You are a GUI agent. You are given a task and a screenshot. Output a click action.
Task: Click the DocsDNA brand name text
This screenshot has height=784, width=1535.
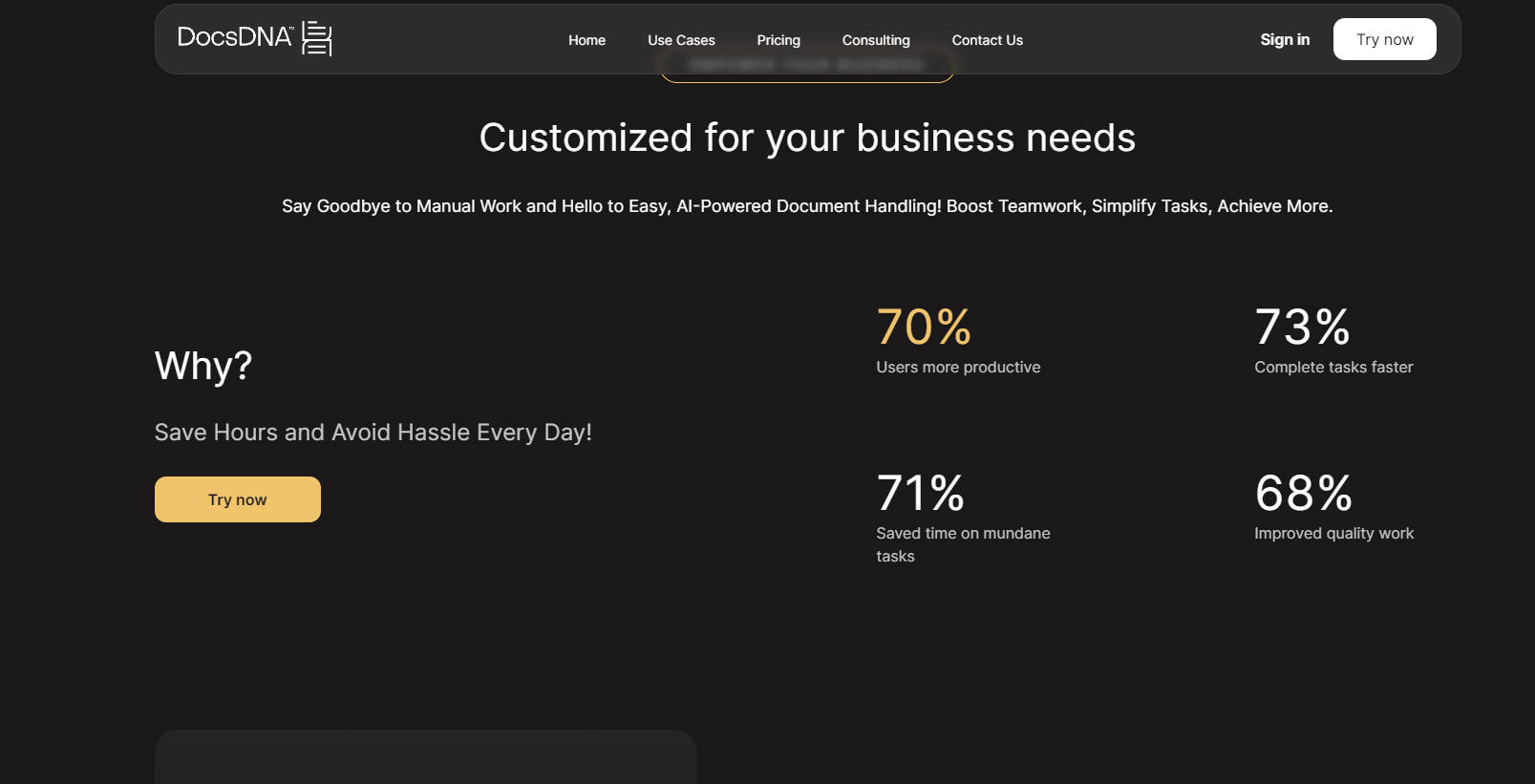(235, 37)
